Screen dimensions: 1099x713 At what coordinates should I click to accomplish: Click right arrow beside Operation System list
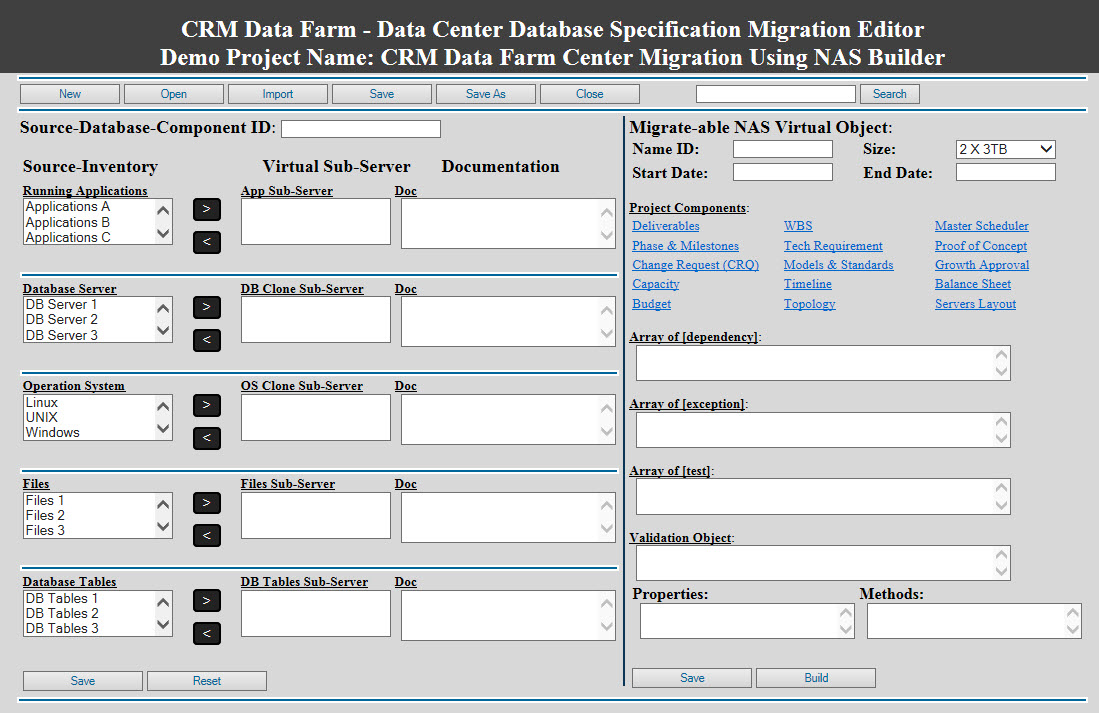[206, 405]
